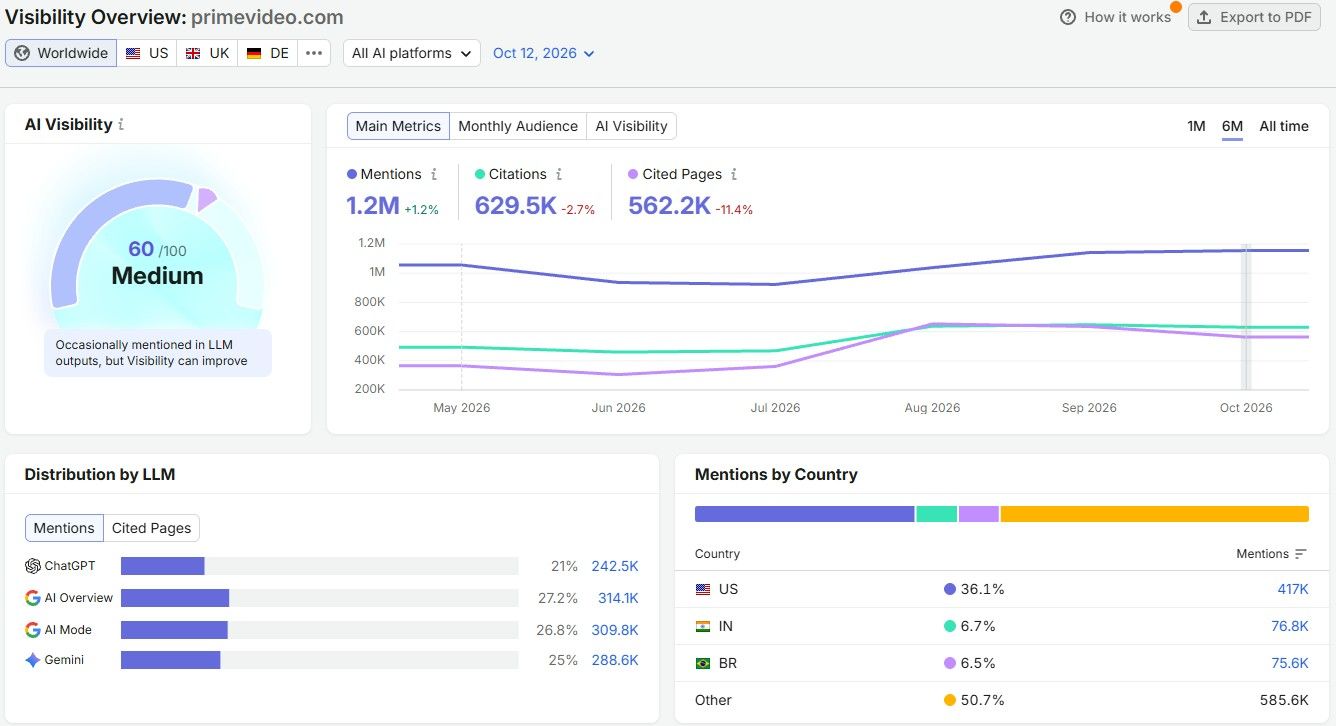Image resolution: width=1336 pixels, height=726 pixels.
Task: Click the Citations metric info icon
Action: click(x=559, y=174)
